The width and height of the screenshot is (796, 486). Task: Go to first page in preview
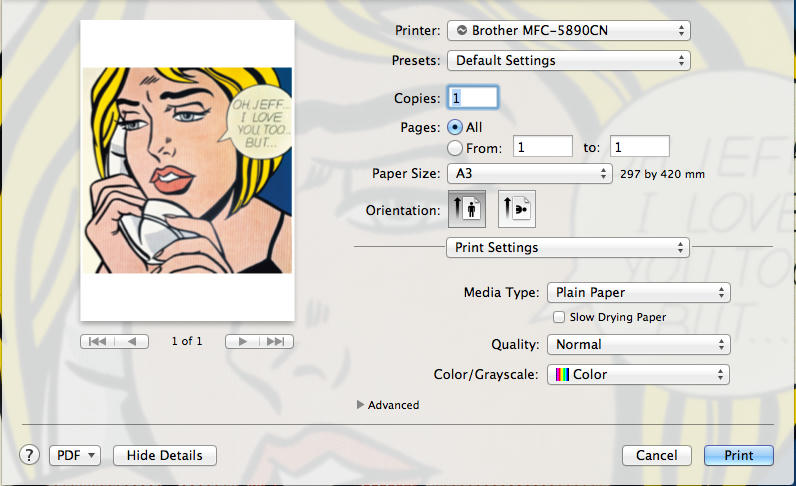97,341
